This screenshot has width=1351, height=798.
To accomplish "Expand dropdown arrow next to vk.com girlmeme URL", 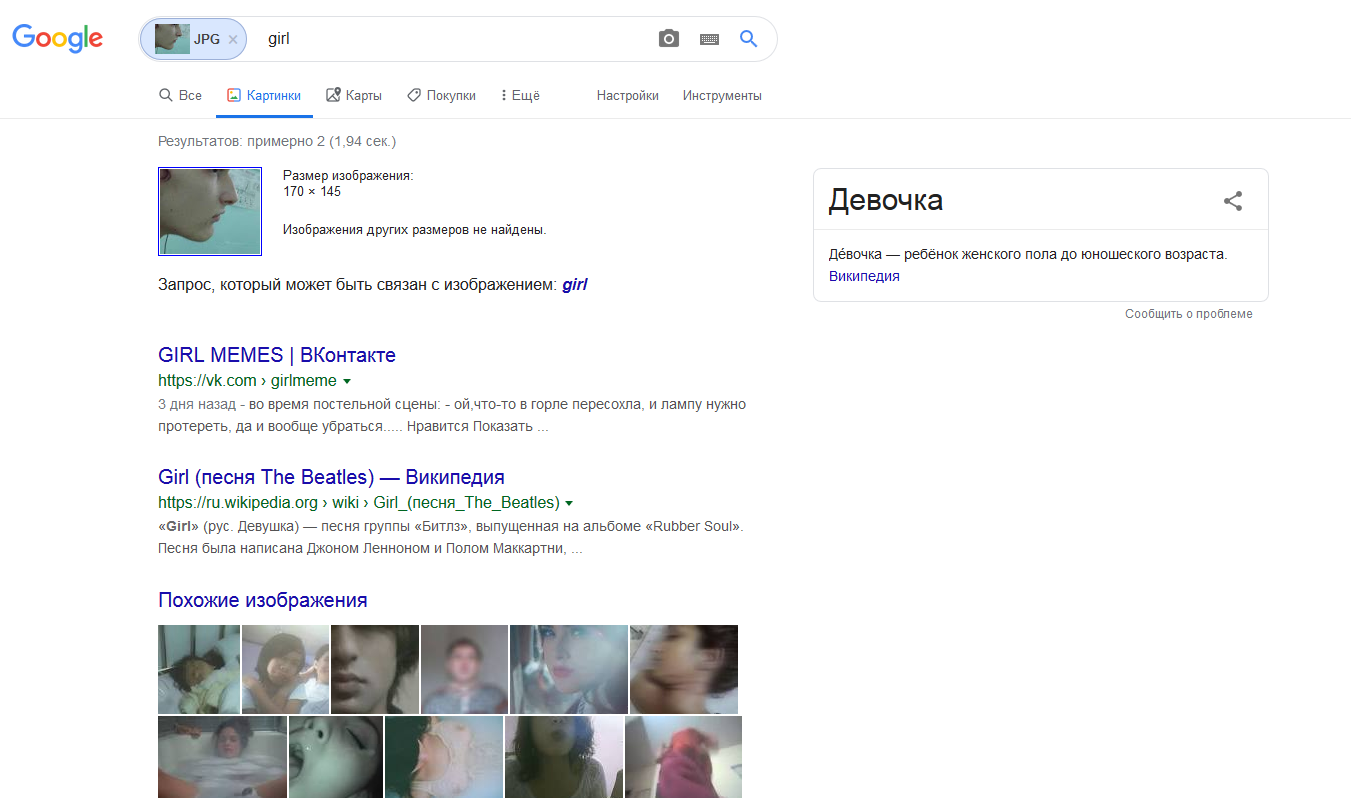I will click(347, 381).
